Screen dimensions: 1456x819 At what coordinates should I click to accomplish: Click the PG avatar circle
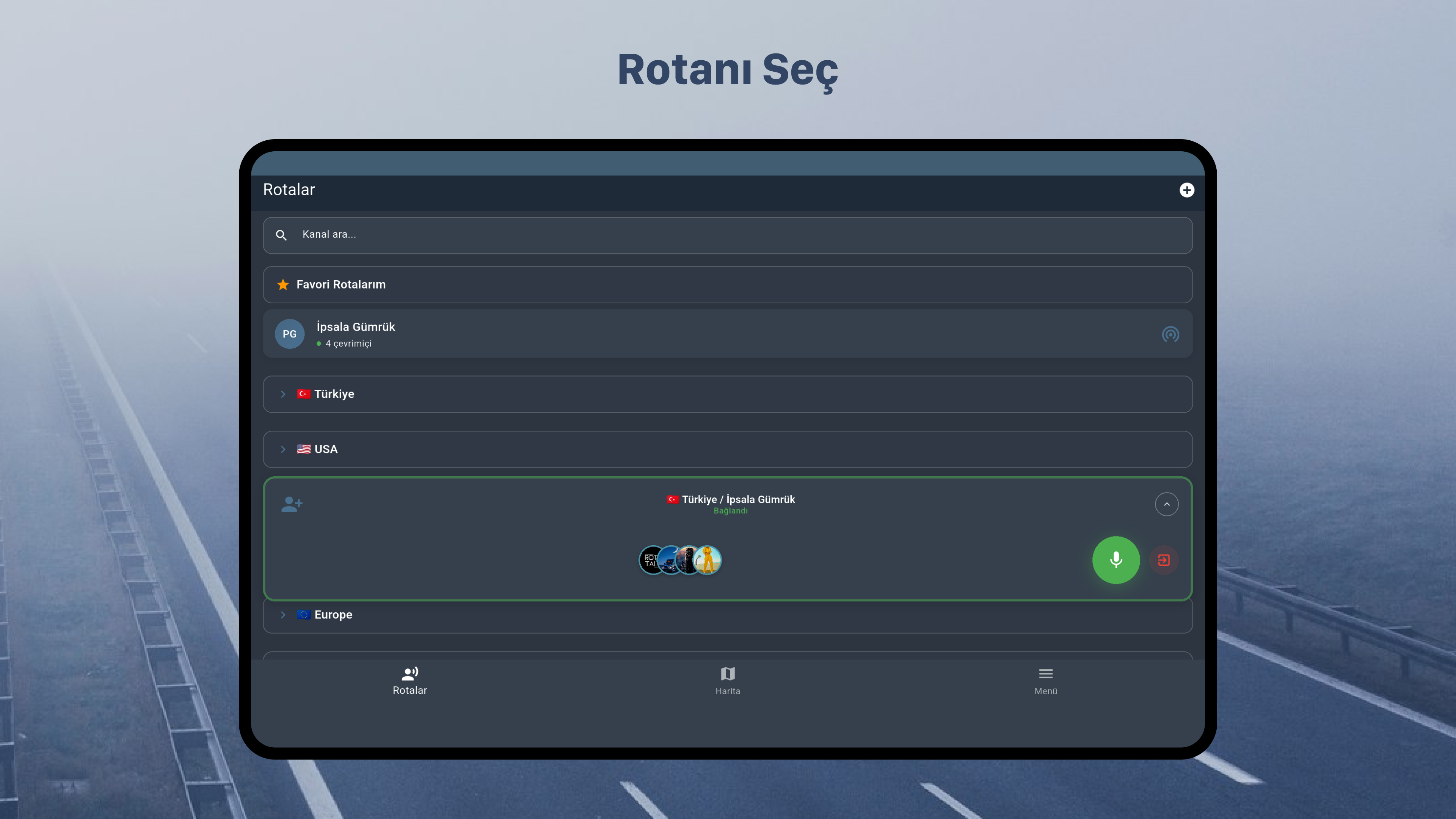[x=289, y=334]
